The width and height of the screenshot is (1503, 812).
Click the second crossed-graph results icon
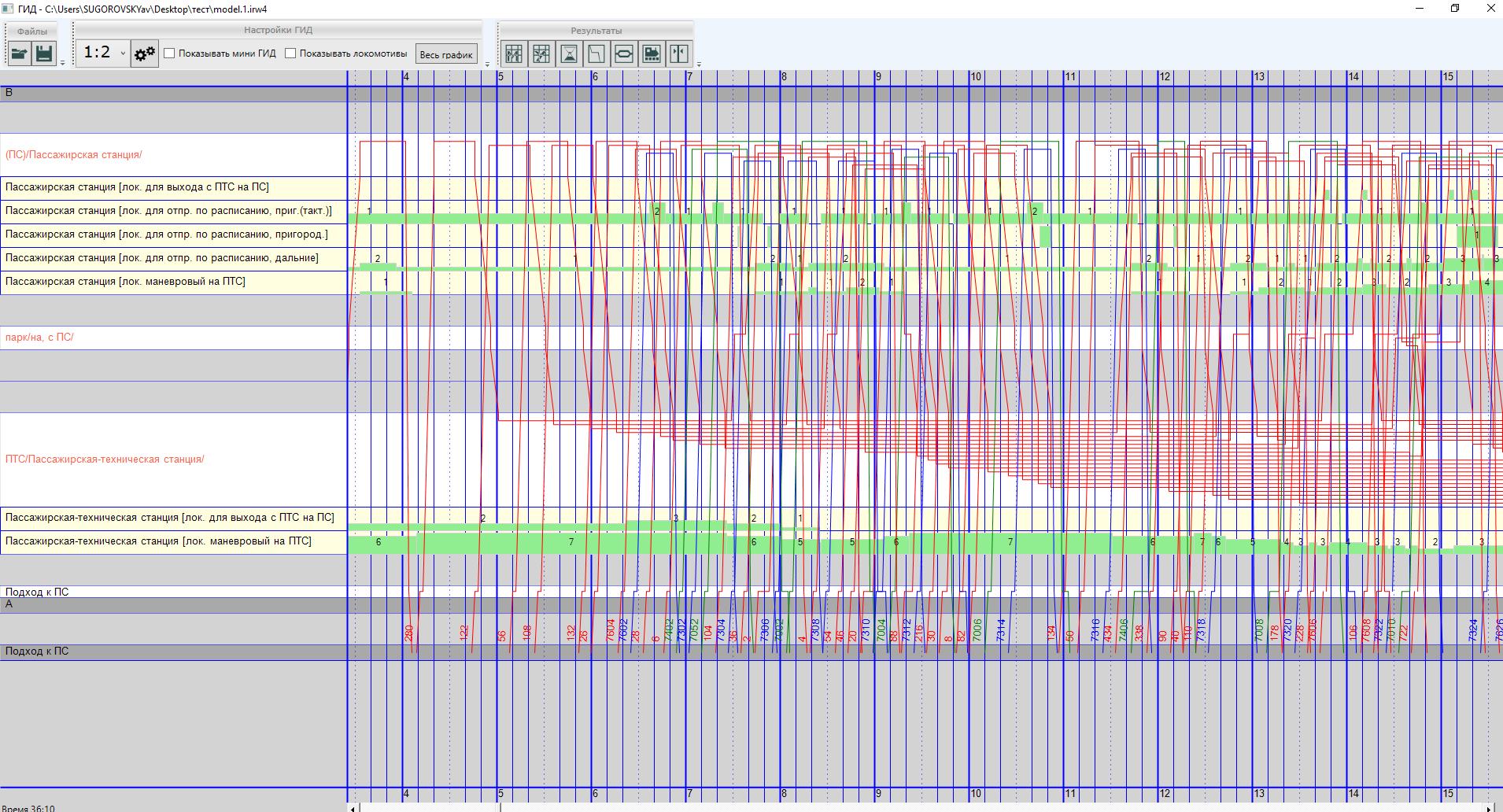coord(541,54)
